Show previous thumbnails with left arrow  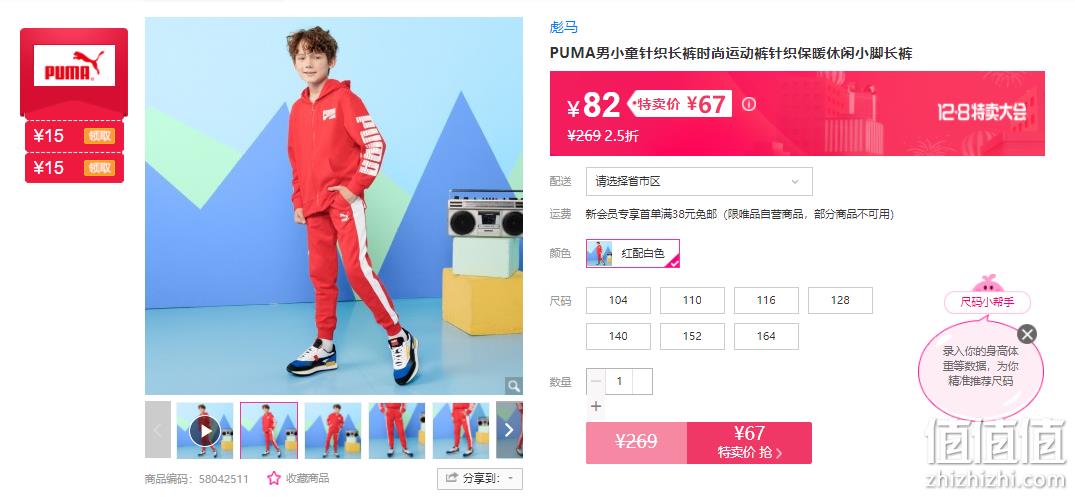coord(158,430)
